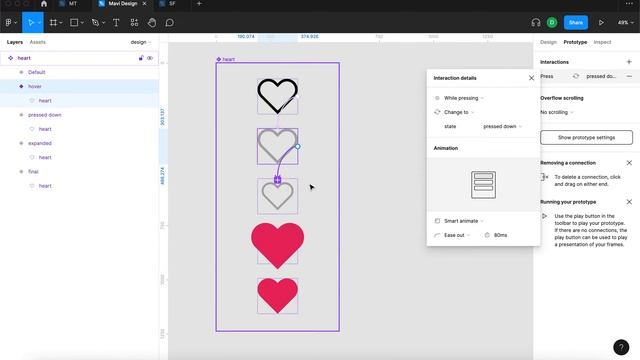
Task: Click the large red expanded heart
Action: tap(278, 246)
